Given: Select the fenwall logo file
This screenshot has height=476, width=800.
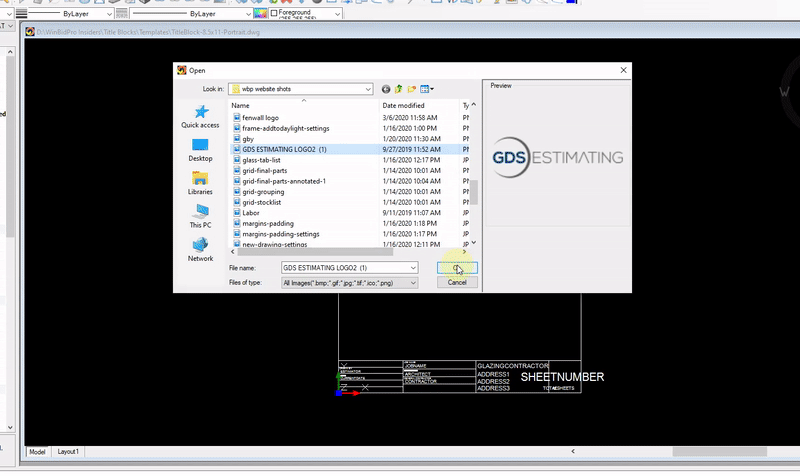Looking at the screenshot, I should [260, 118].
